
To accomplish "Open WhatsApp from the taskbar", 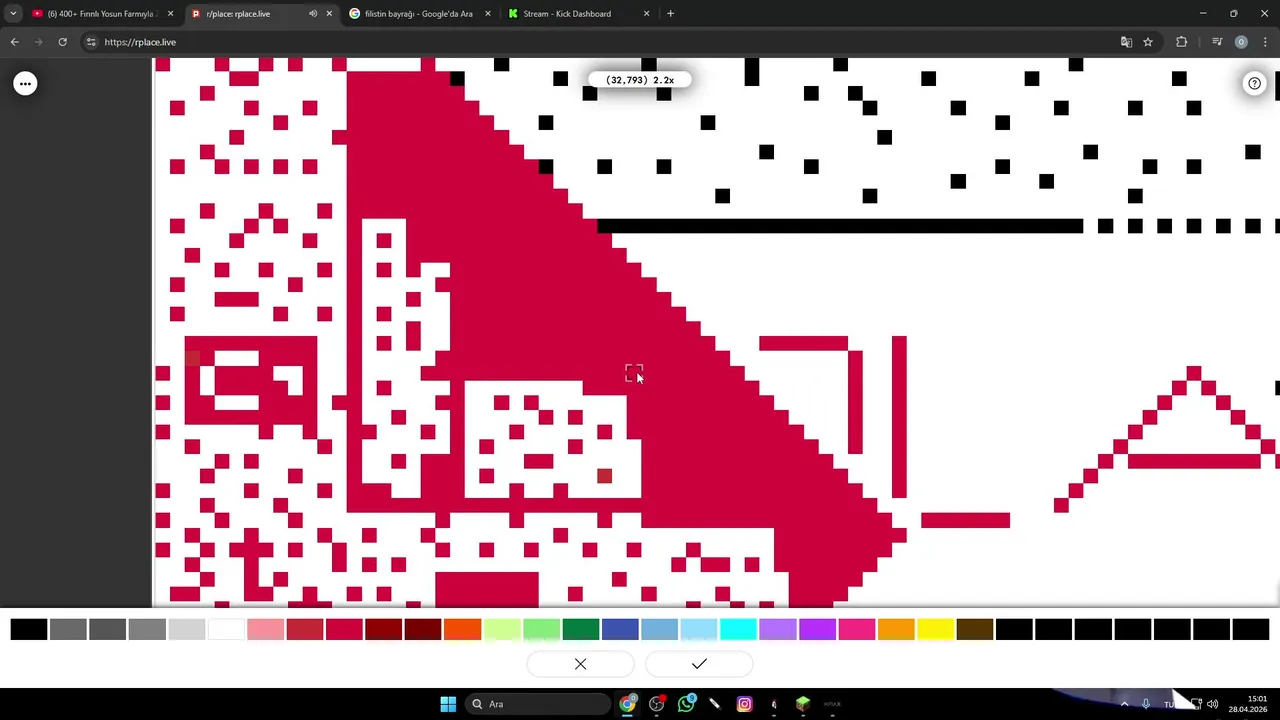I will coord(686,704).
